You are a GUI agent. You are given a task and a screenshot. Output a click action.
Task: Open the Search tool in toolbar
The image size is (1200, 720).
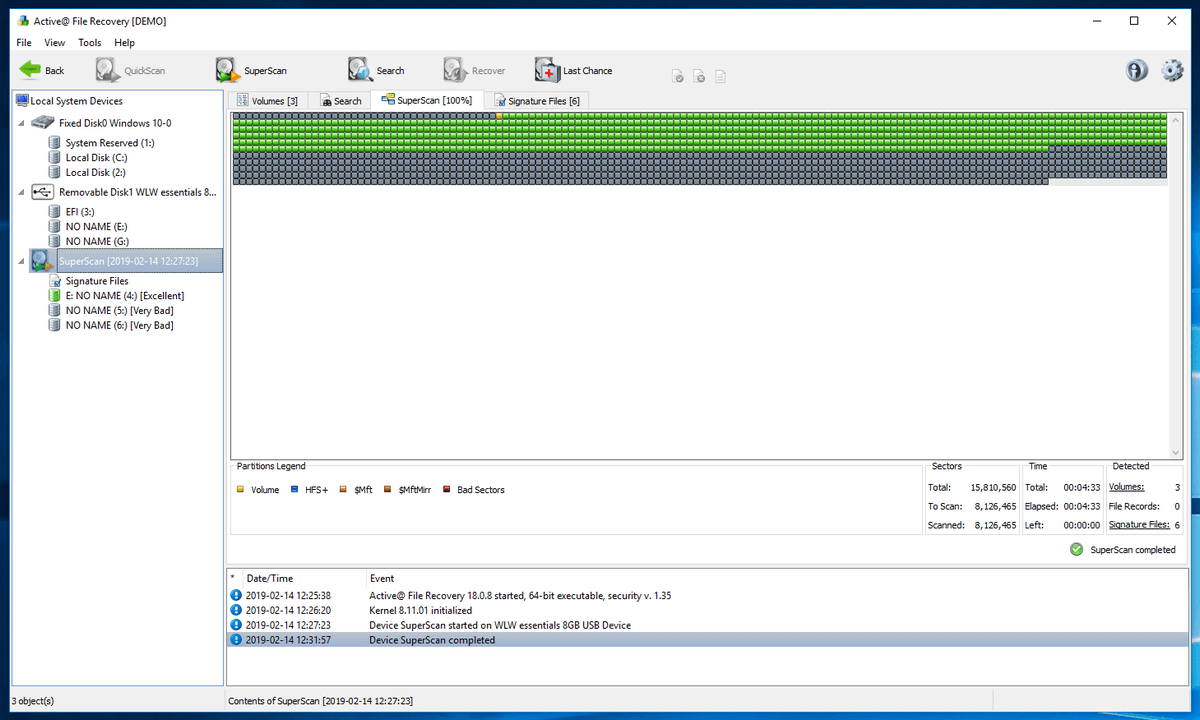coord(376,70)
